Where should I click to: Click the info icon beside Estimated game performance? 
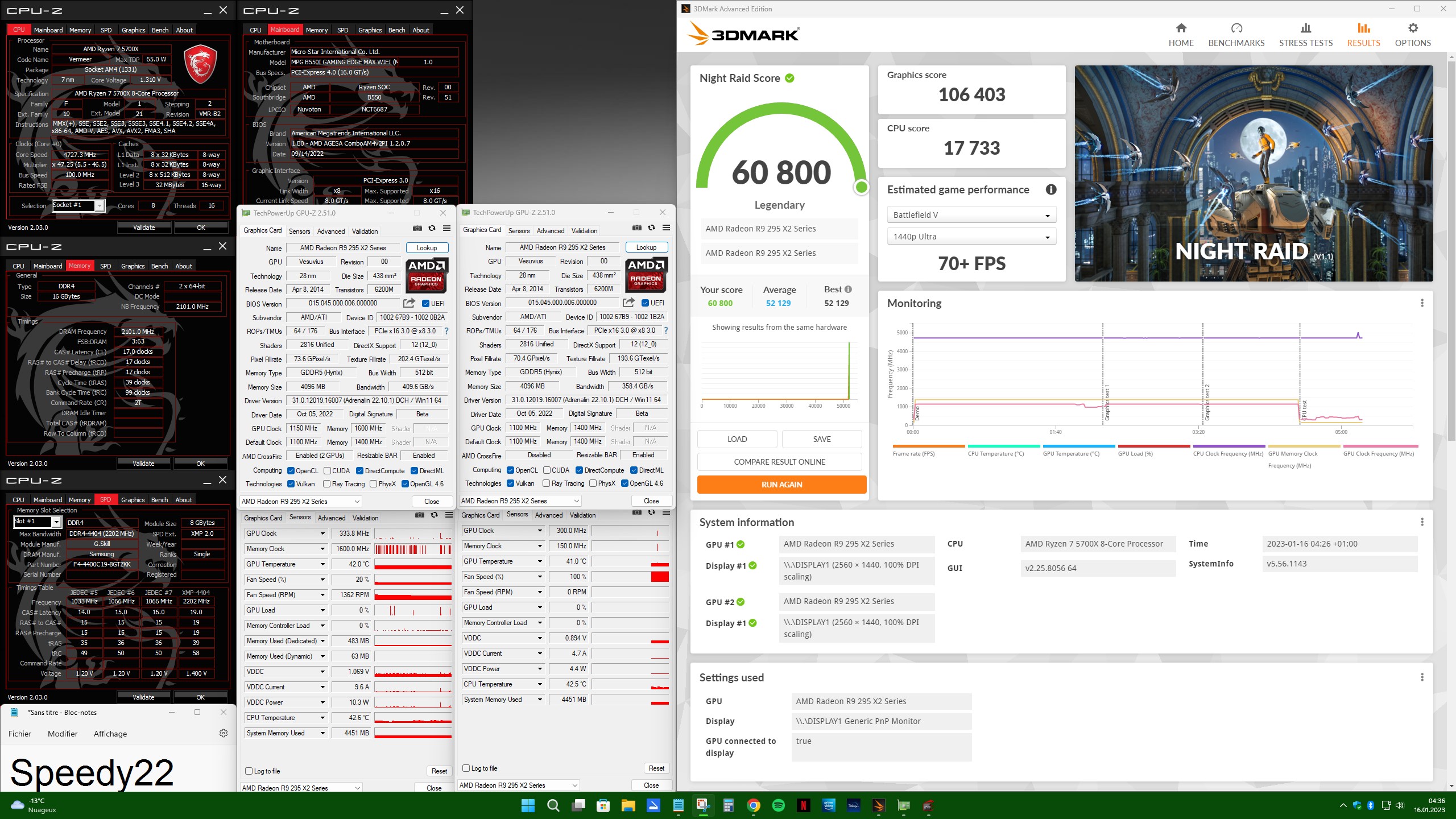tap(1051, 189)
